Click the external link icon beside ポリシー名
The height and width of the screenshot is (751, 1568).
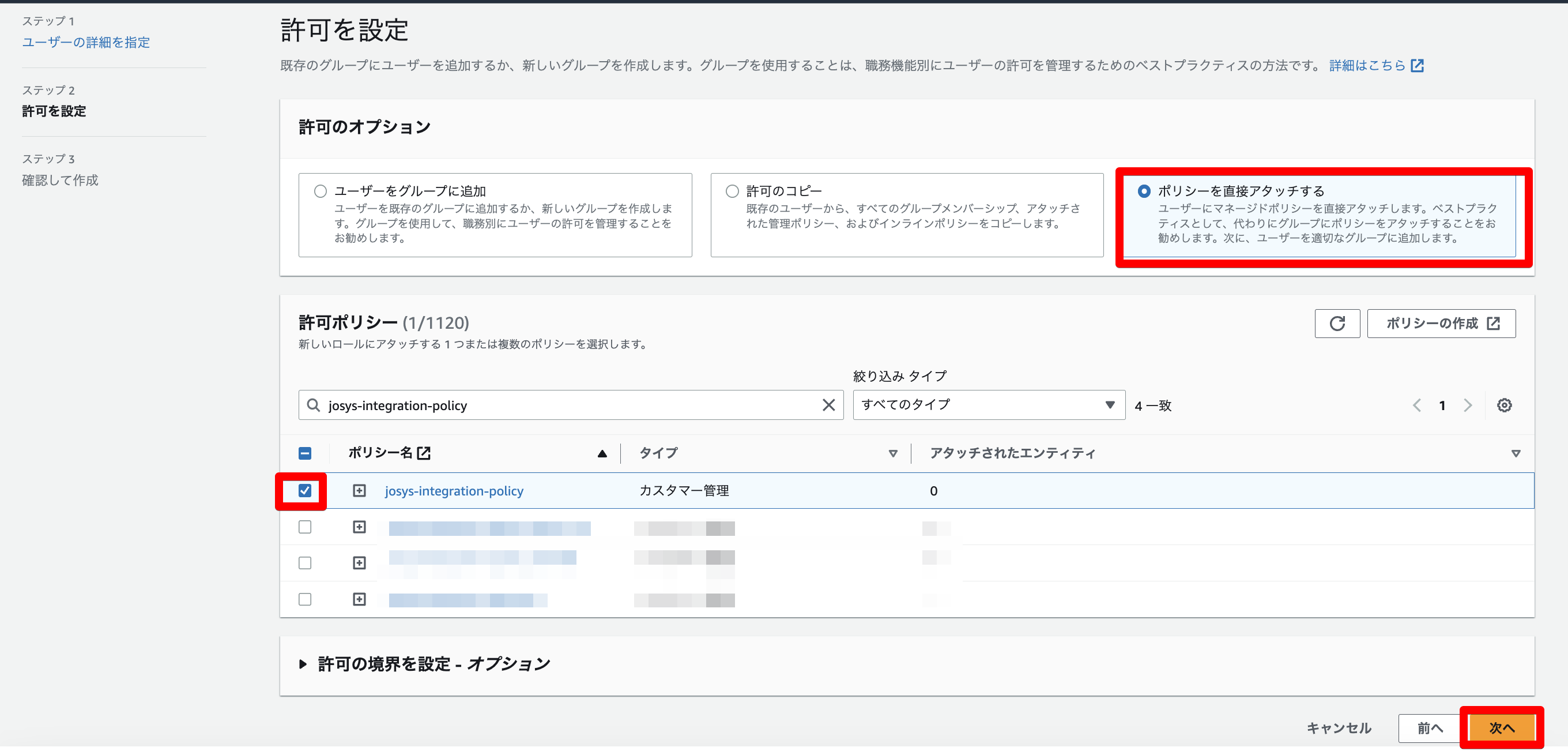[x=424, y=453]
